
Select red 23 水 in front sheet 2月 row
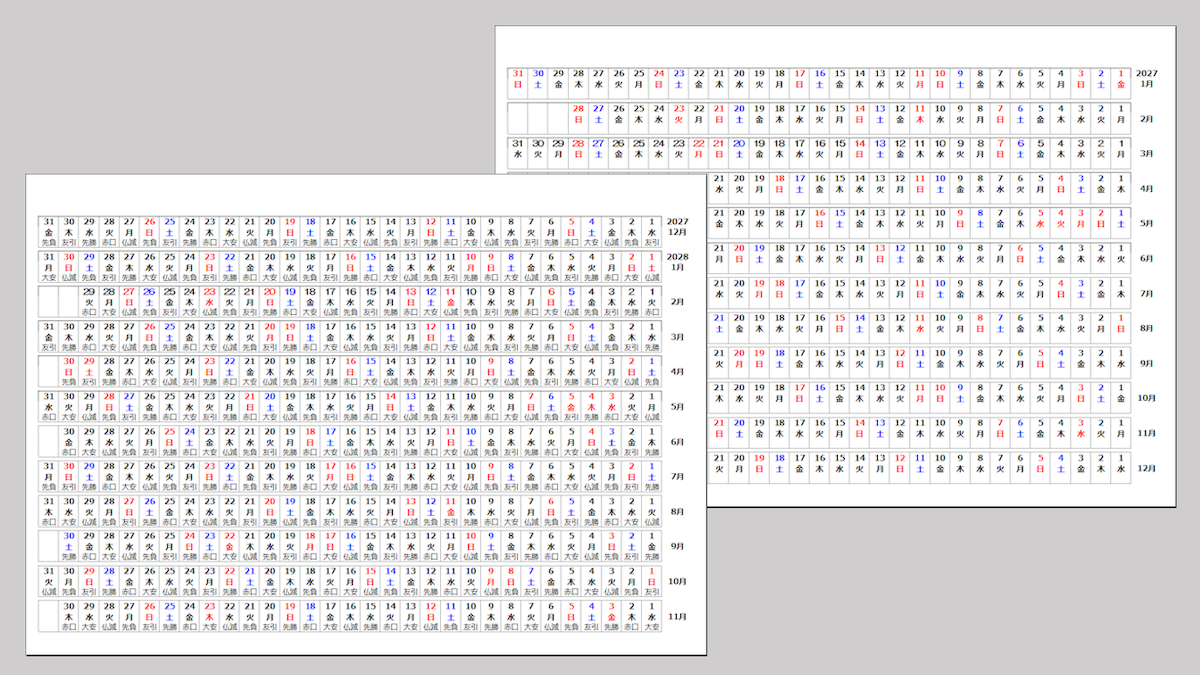209,302
